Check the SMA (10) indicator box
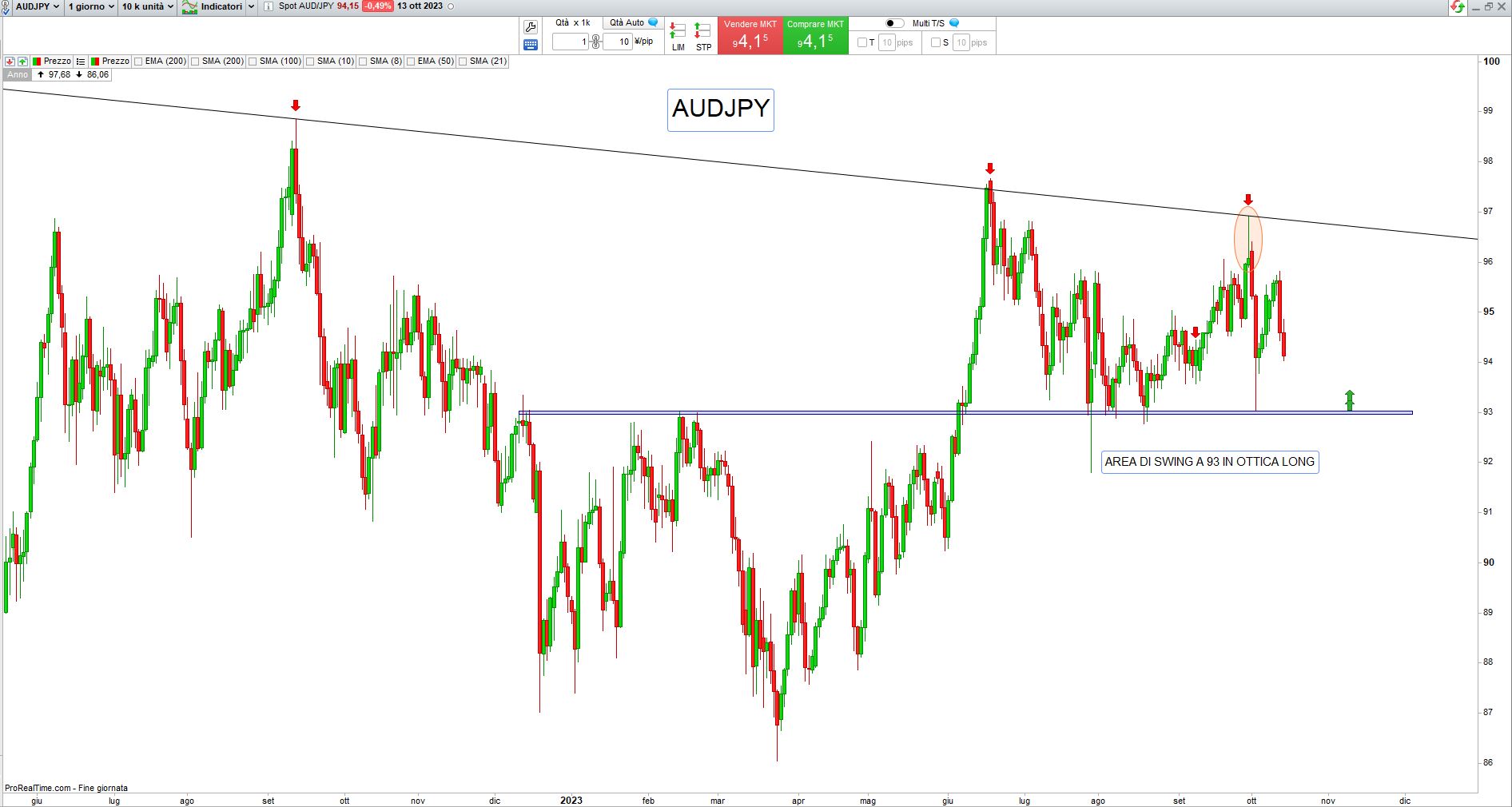1512x807 pixels. pos(311,62)
